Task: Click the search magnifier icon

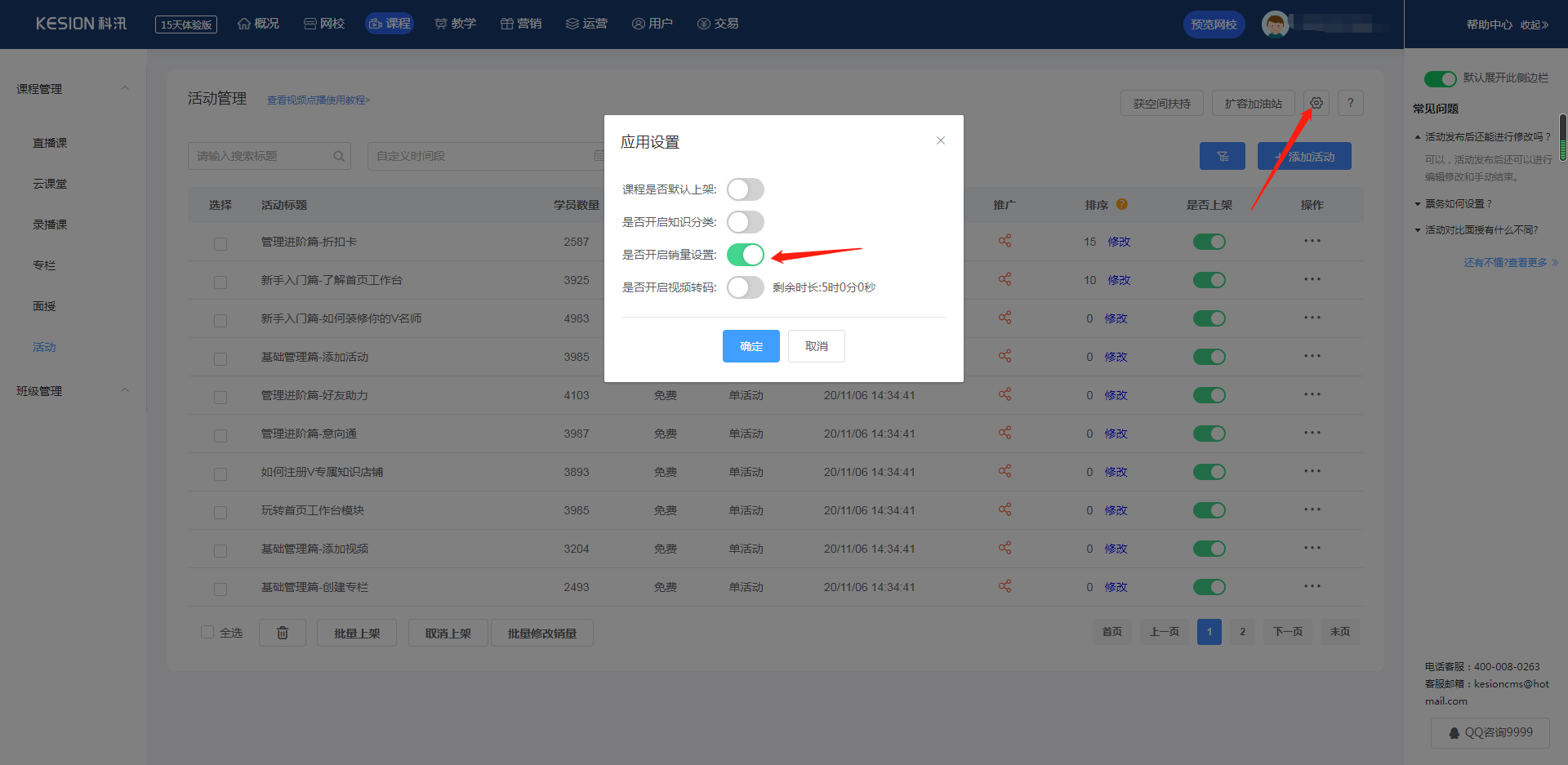Action: 338,156
